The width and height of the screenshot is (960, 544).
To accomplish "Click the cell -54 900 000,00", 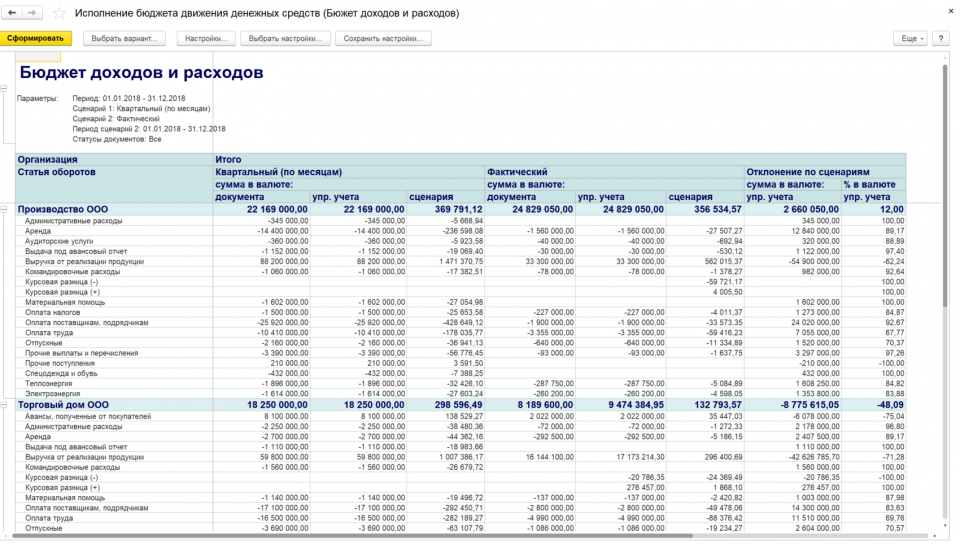I will (812, 261).
